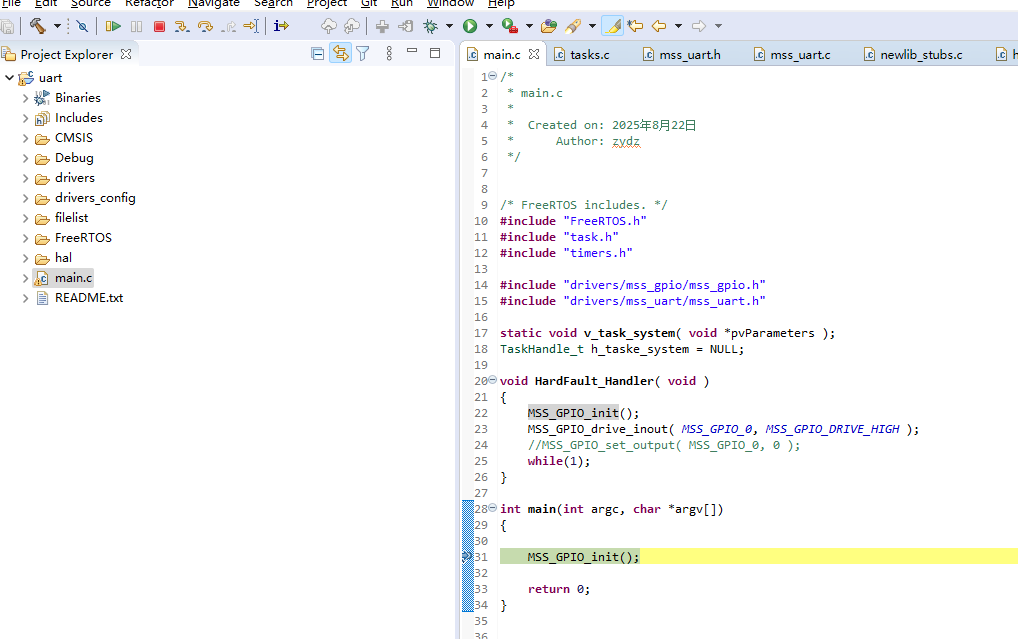Open the Forward history dropdown arrow
The width and height of the screenshot is (1018, 639).
(719, 26)
